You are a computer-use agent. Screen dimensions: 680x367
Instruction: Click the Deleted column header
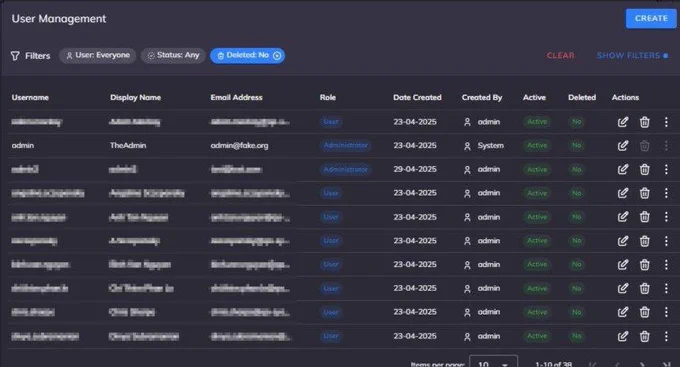582,98
